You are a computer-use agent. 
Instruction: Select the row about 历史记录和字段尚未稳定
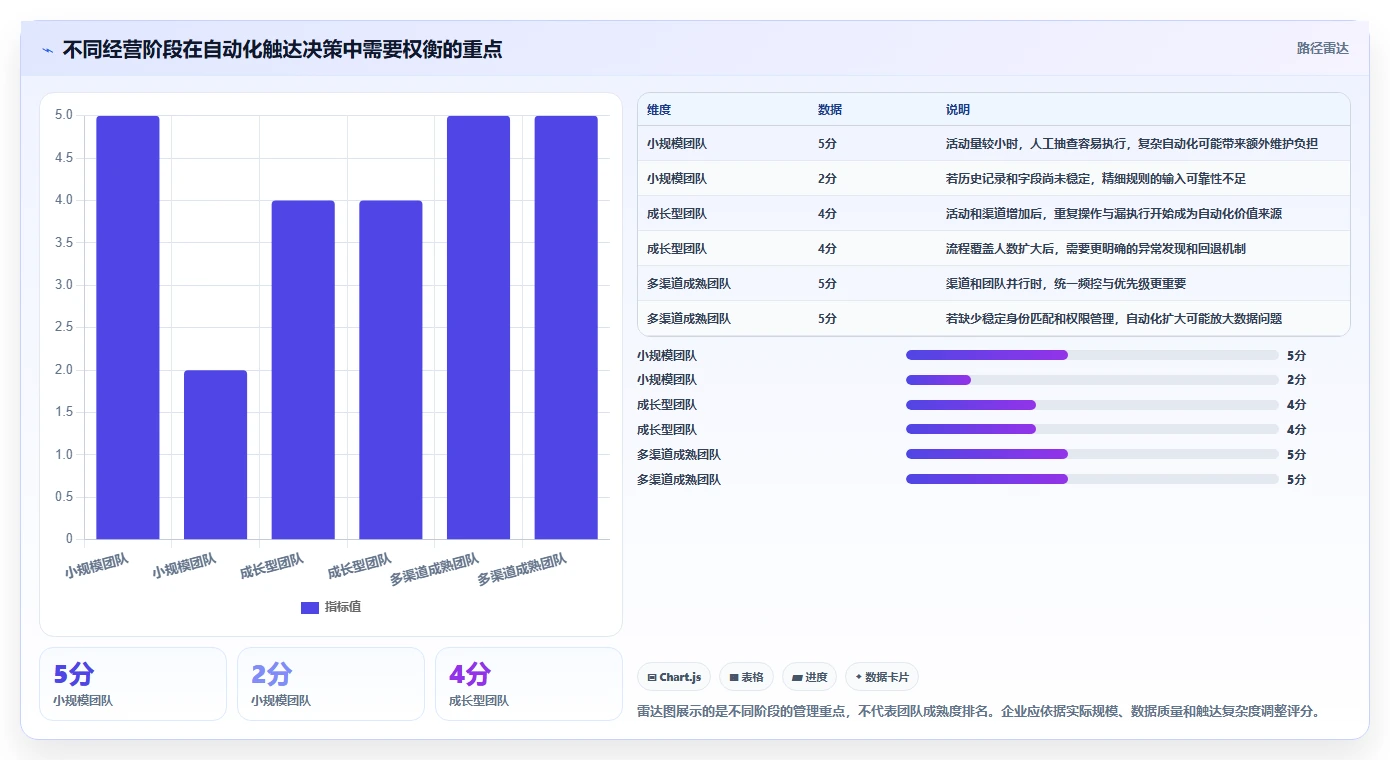[x=993, y=178]
